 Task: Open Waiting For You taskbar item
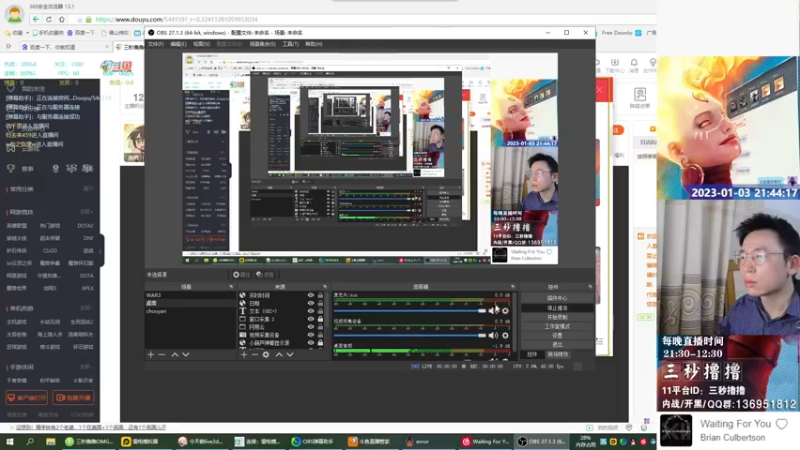[x=486, y=442]
